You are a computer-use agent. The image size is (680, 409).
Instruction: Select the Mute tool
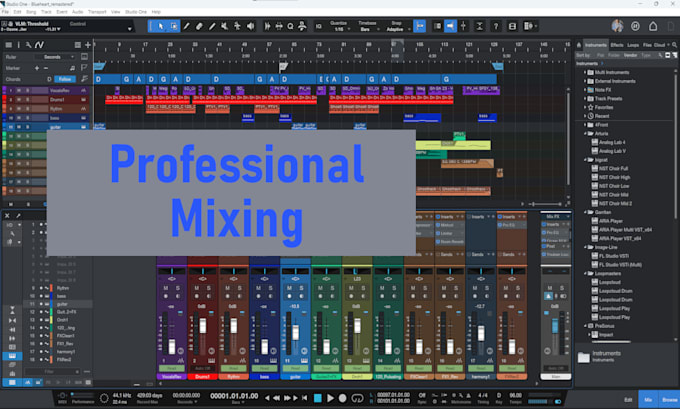point(225,26)
